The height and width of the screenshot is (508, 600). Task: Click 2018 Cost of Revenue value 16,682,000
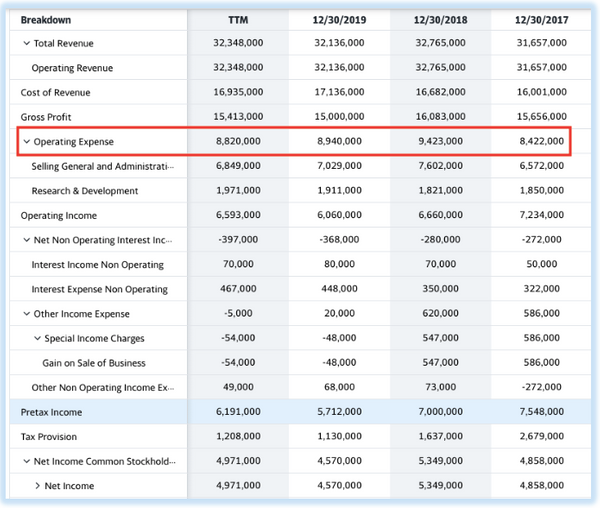click(440, 92)
